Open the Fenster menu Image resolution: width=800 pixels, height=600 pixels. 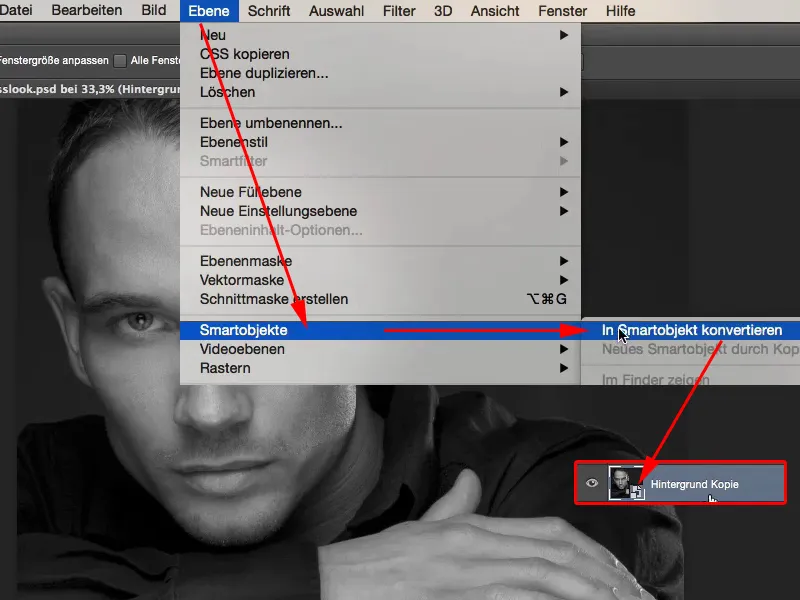[562, 11]
